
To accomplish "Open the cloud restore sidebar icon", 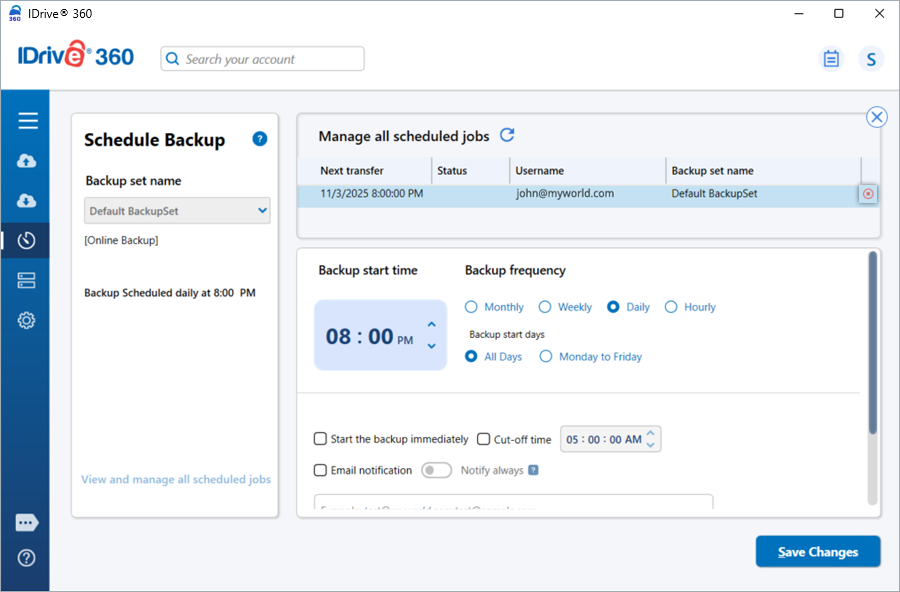I will point(27,201).
